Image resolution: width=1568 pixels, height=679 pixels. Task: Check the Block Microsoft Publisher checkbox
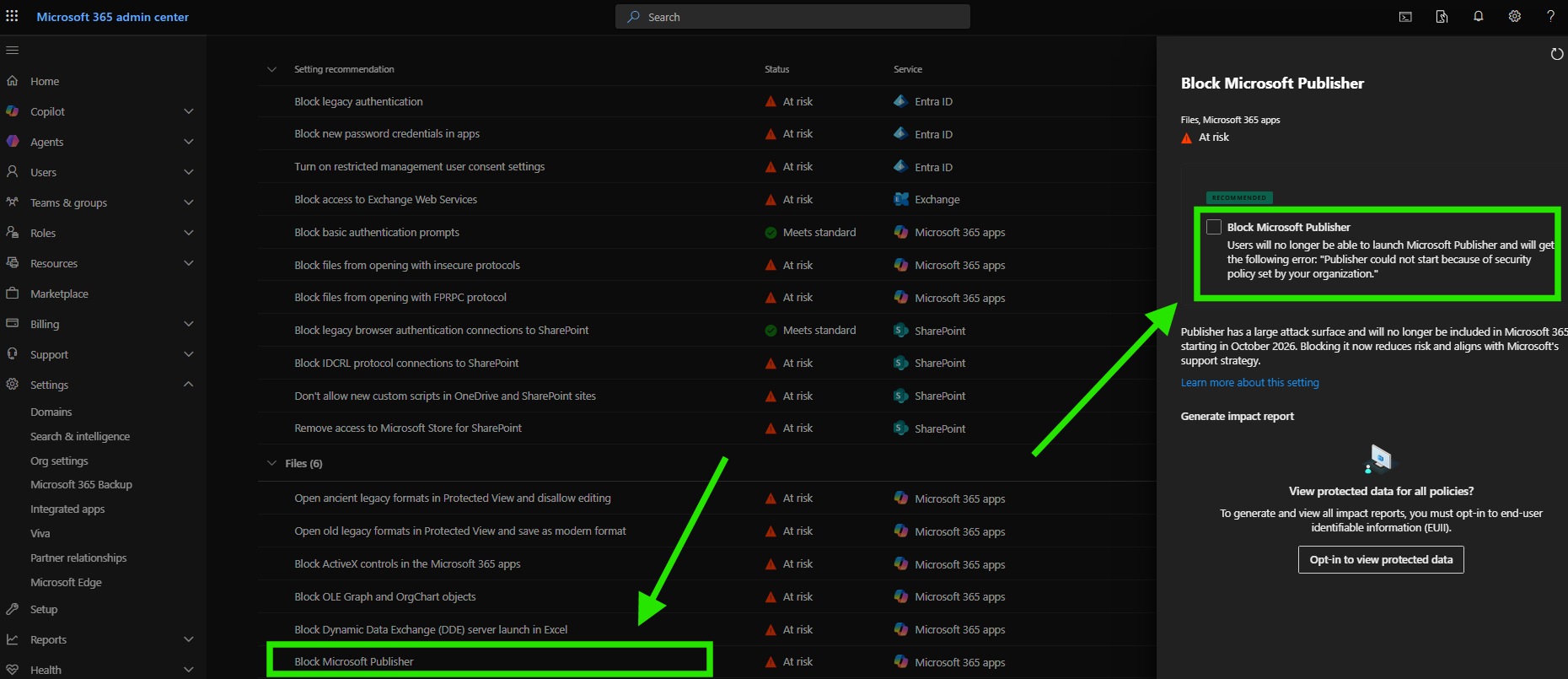click(x=1214, y=227)
